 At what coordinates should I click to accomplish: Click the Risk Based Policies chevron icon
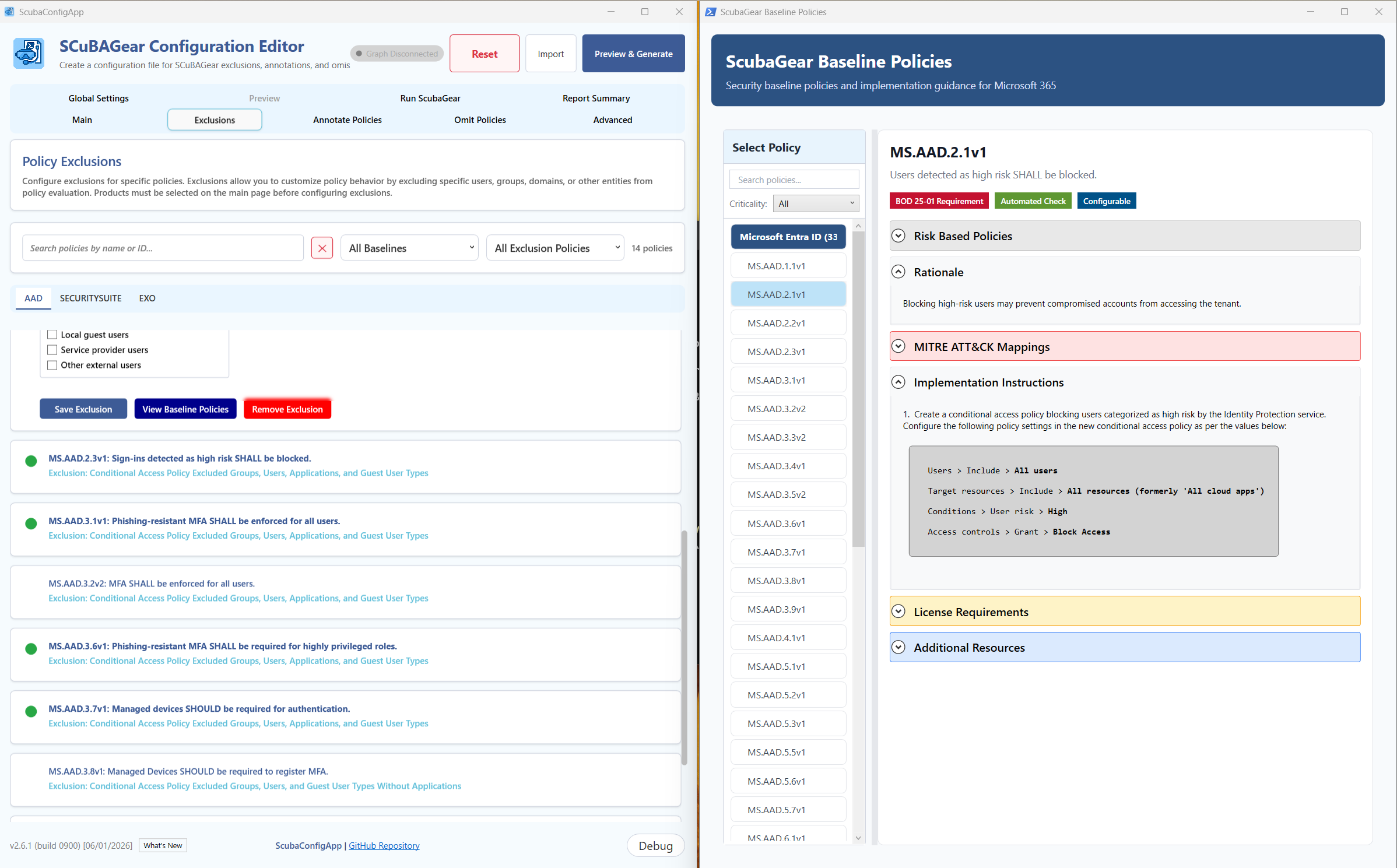(x=898, y=236)
